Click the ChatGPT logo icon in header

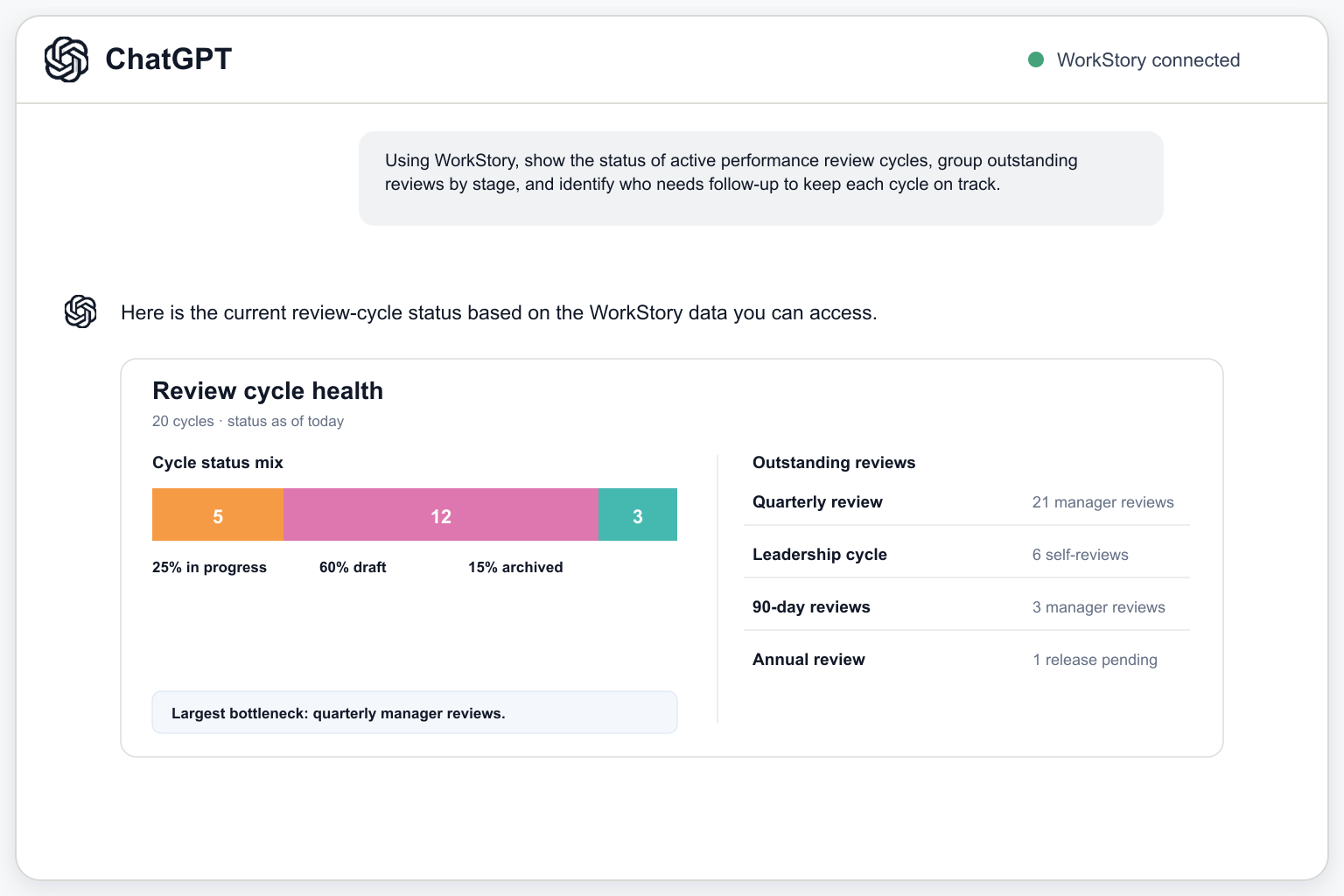pyautogui.click(x=66, y=59)
